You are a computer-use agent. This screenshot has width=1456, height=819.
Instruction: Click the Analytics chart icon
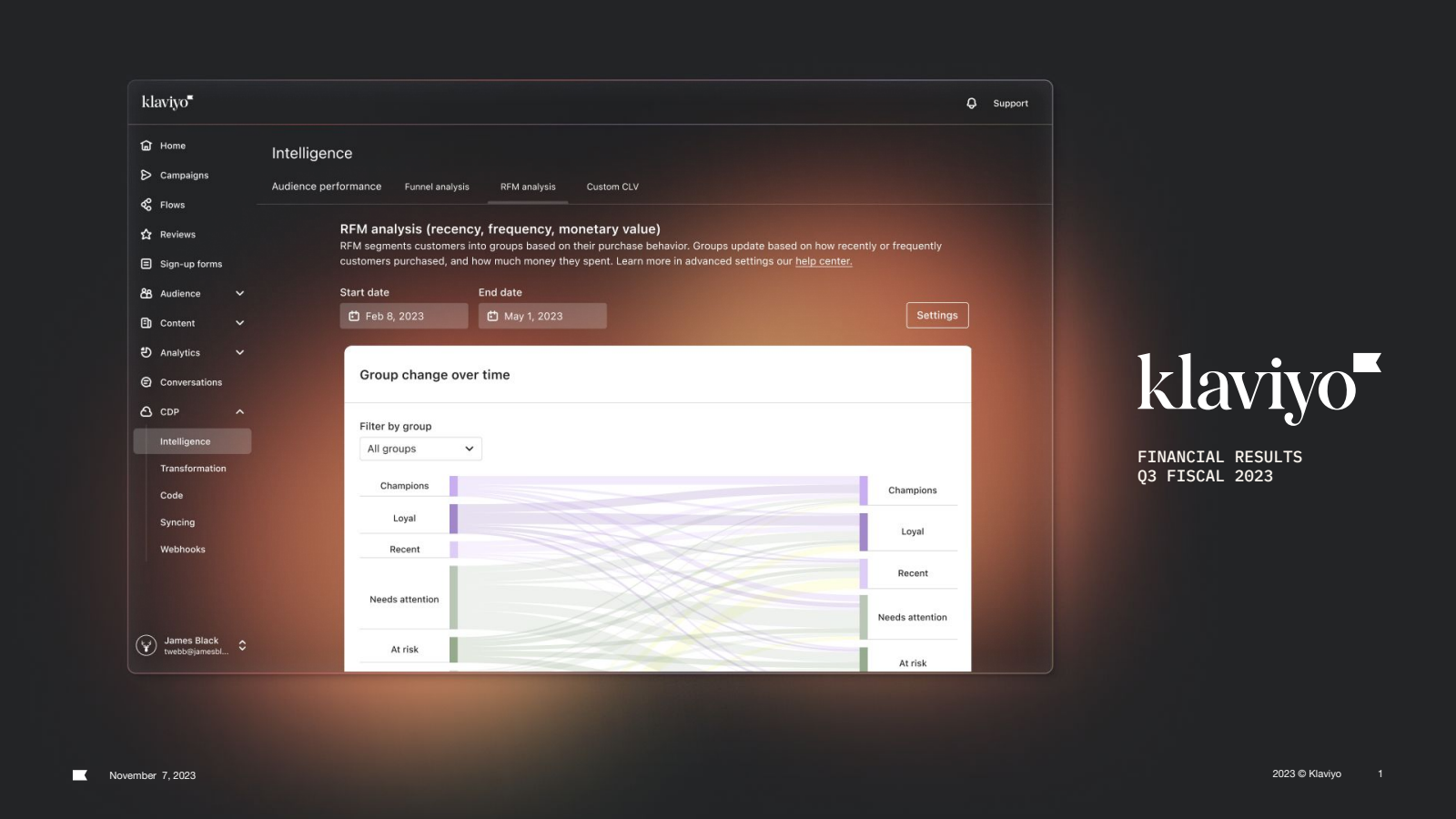[x=147, y=352]
